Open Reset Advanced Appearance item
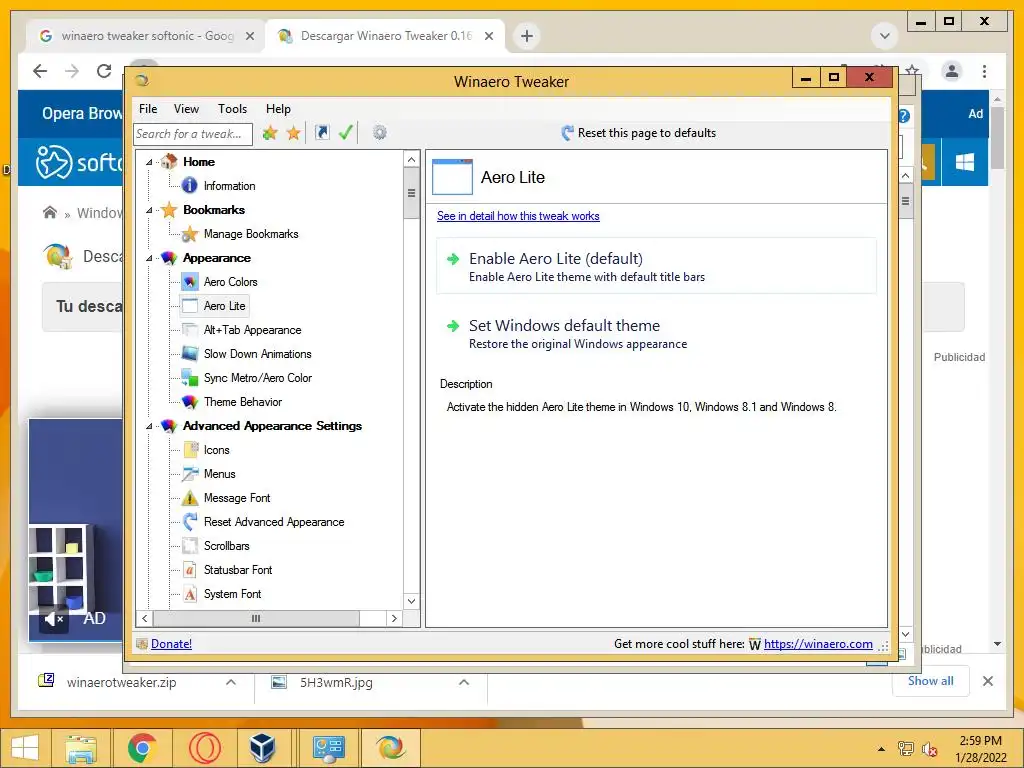This screenshot has width=1024, height=768. click(274, 522)
